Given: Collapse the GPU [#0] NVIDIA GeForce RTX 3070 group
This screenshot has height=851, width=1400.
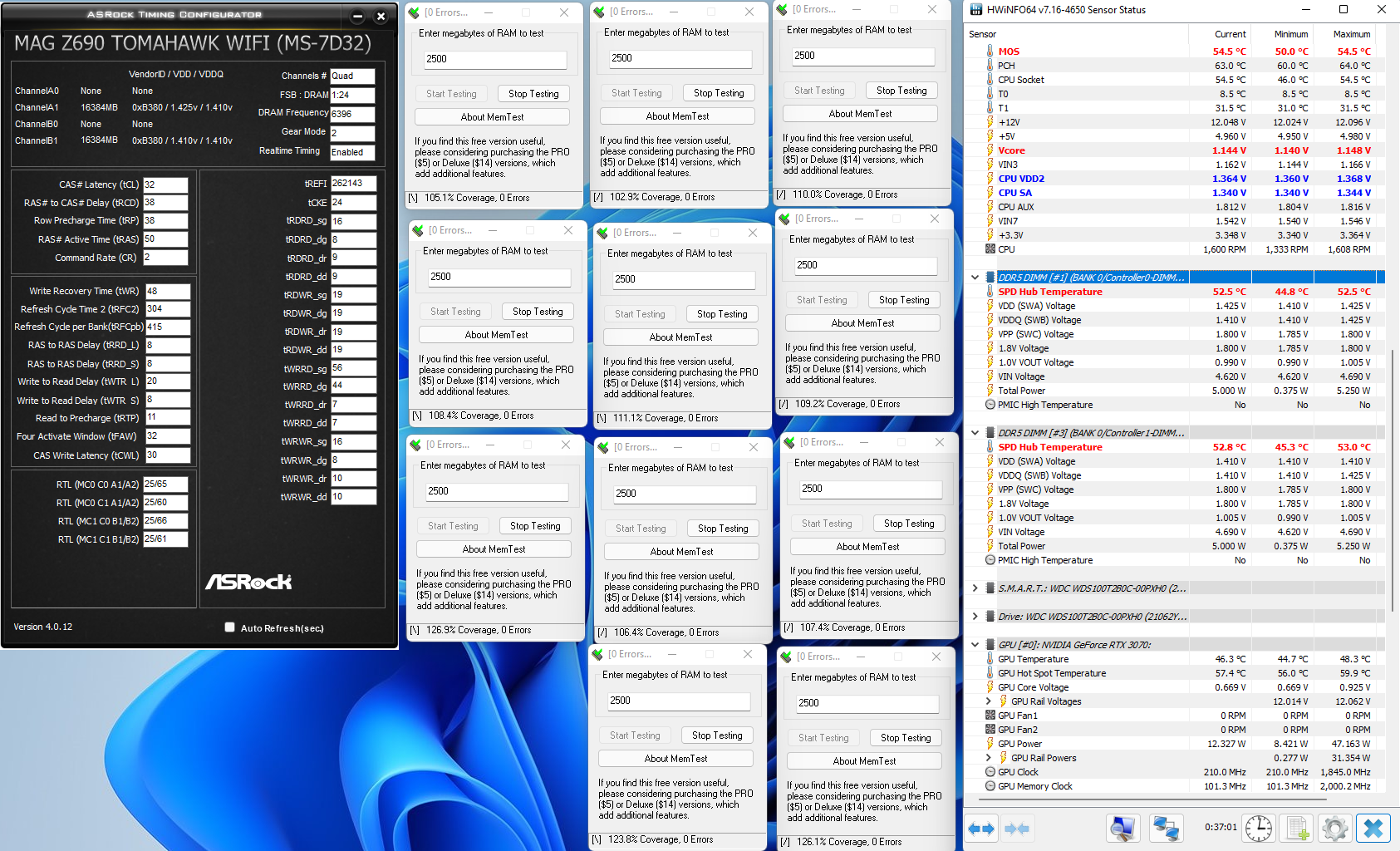Looking at the screenshot, I should (975, 645).
